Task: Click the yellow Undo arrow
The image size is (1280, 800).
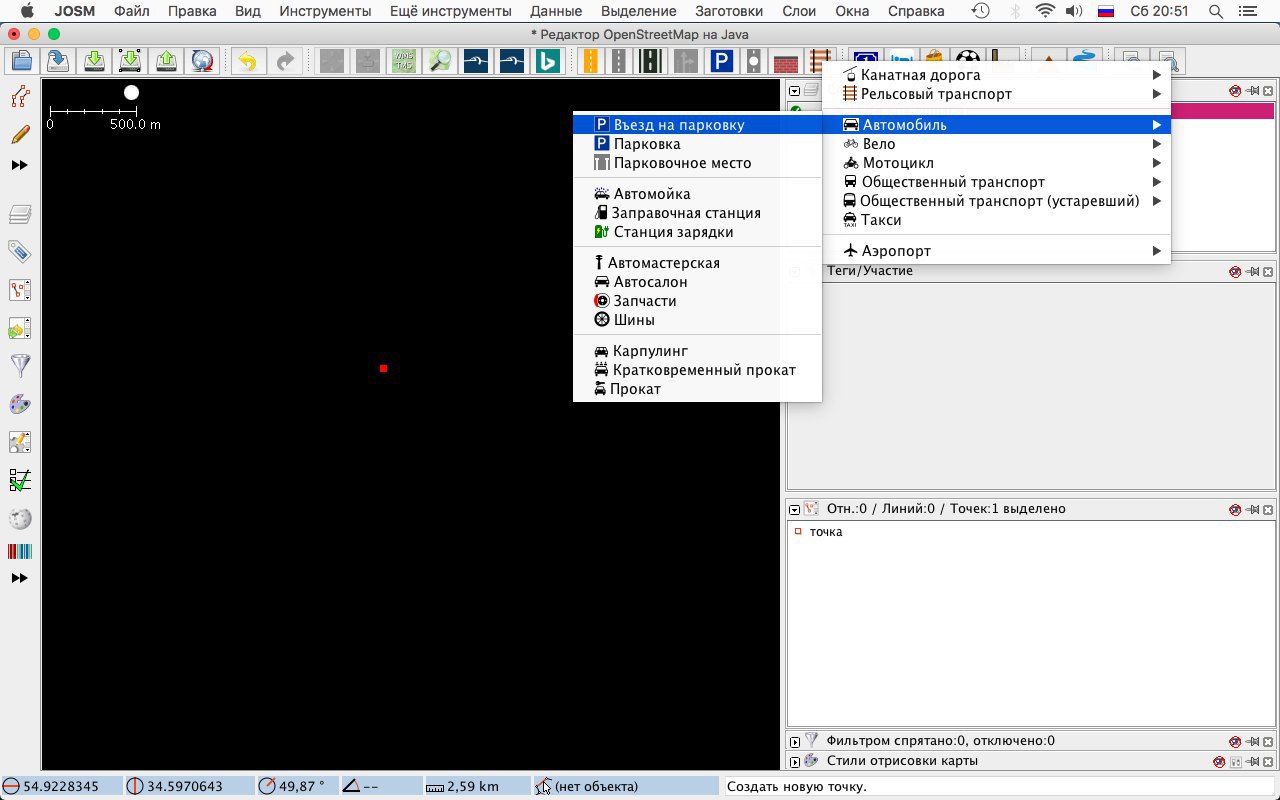Action: click(247, 61)
